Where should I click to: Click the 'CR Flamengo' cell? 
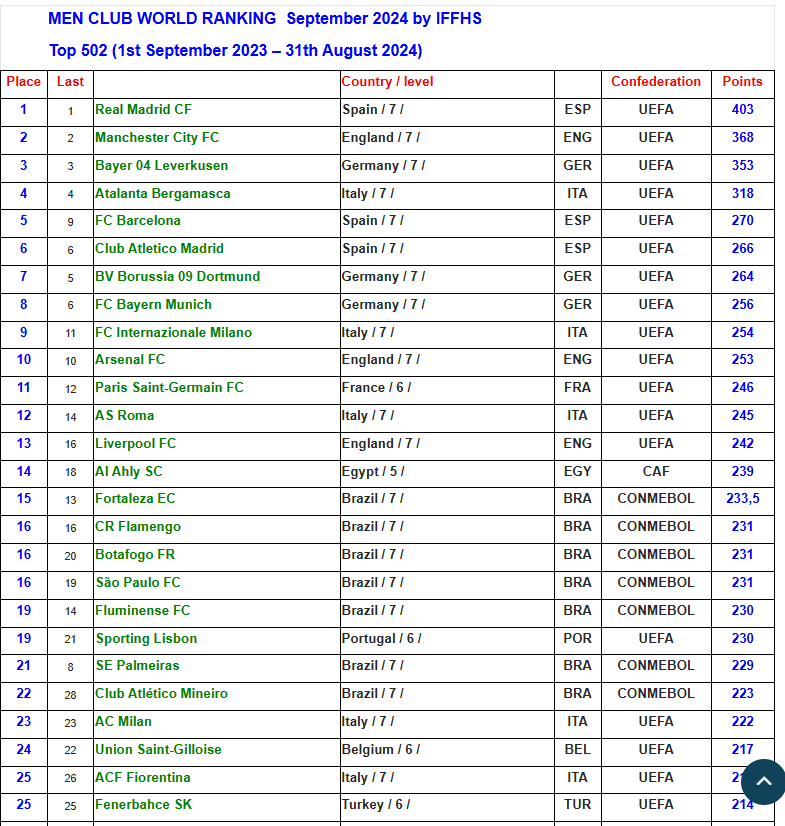pos(217,527)
